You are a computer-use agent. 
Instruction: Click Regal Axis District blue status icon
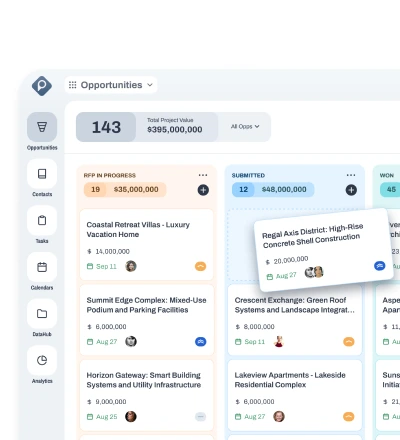pos(380,266)
